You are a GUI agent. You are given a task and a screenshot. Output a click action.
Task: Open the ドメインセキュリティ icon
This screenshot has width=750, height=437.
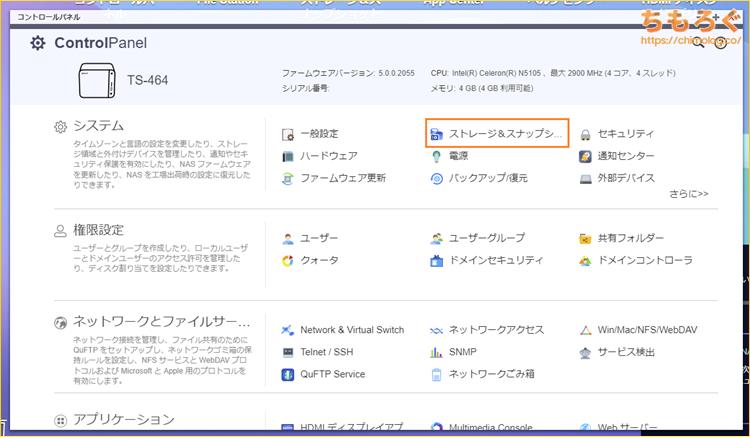point(436,261)
